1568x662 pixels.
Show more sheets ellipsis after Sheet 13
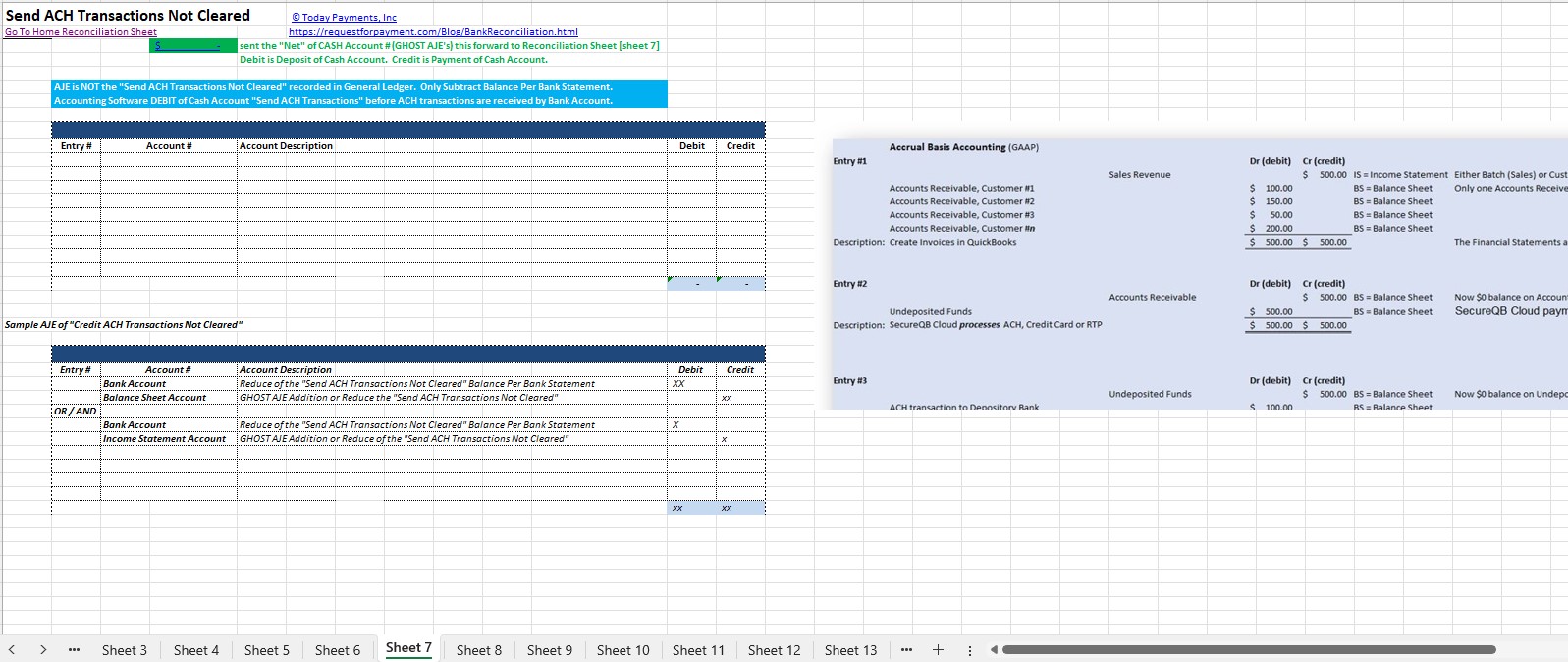tap(906, 650)
